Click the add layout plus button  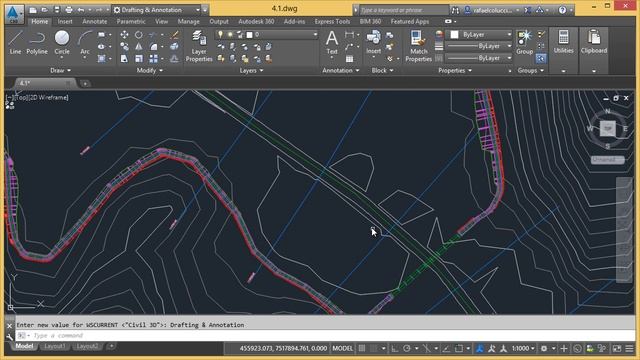click(111, 346)
